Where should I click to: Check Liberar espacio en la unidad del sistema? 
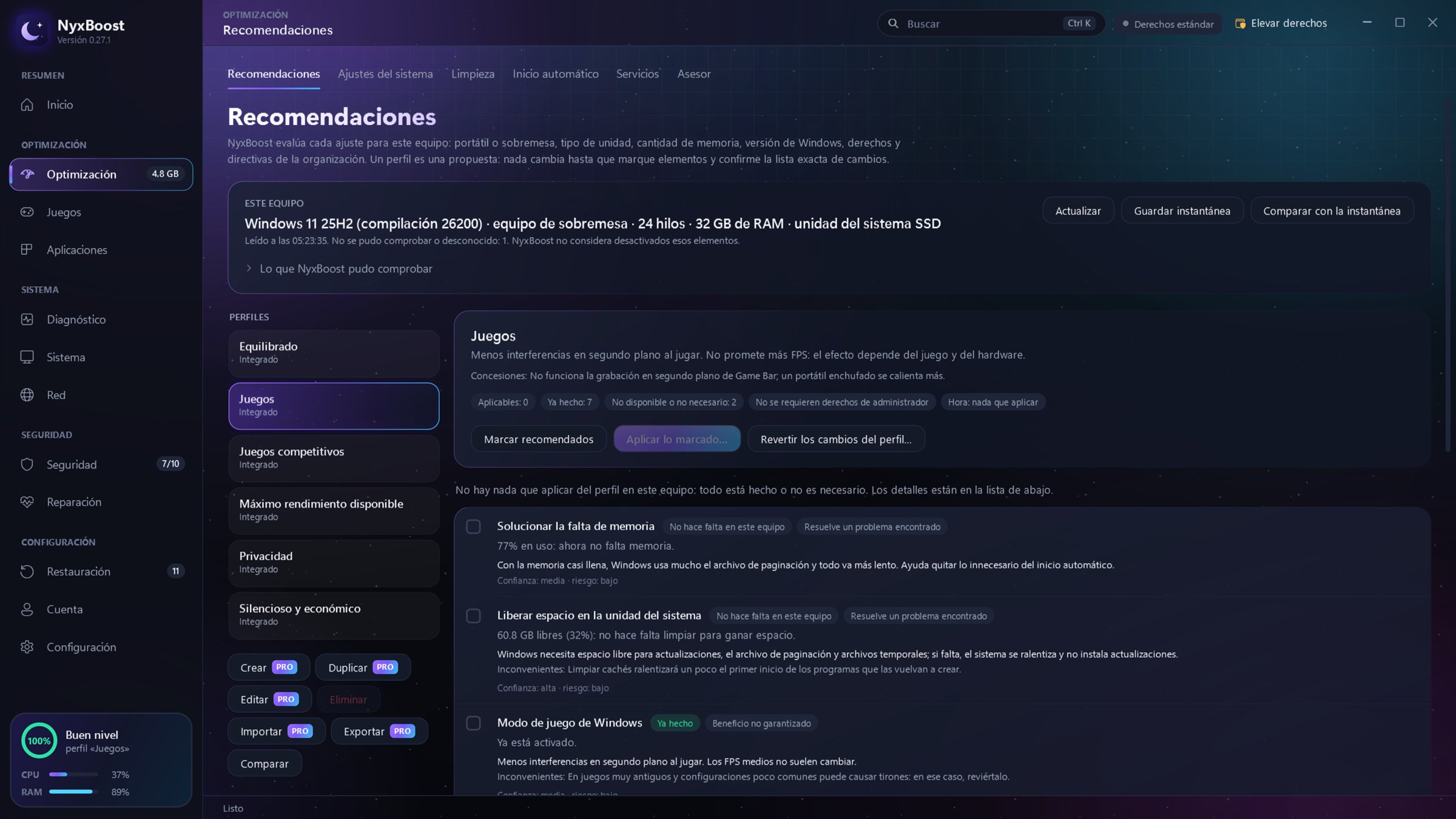(x=473, y=616)
